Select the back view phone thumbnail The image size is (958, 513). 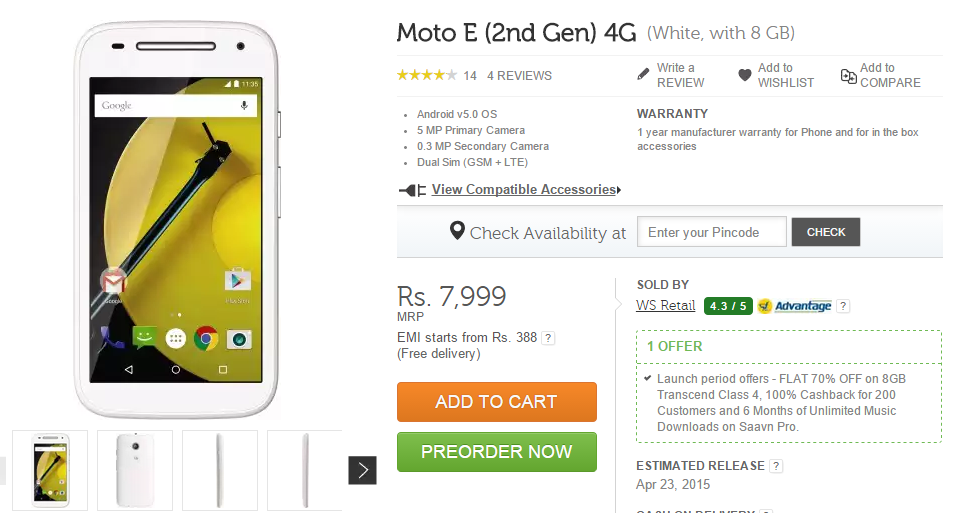pos(135,470)
